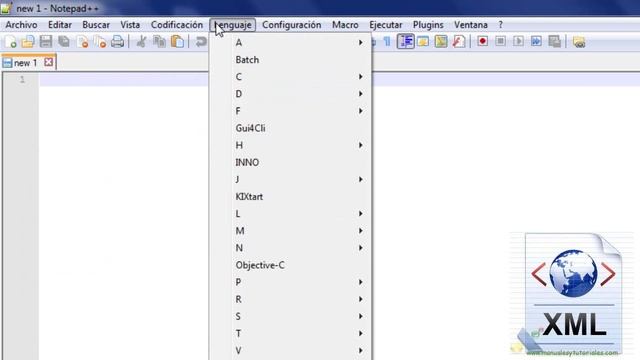The width and height of the screenshot is (640, 360).
Task: Start macro recording with red dot
Action: [x=482, y=41]
